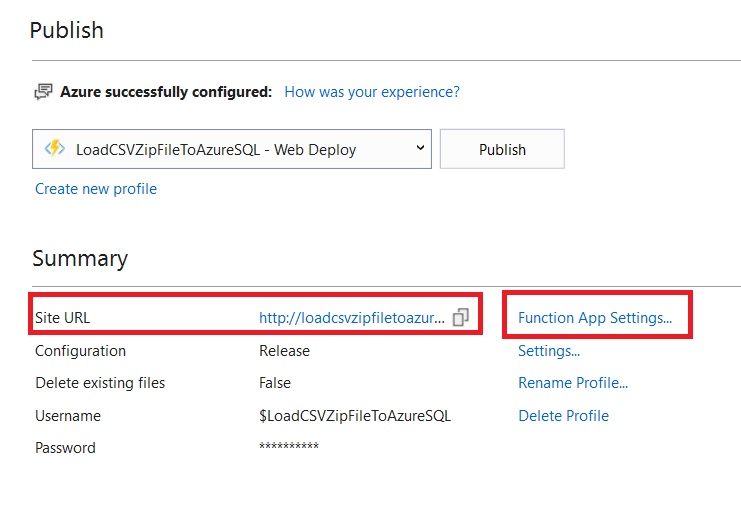The image size is (741, 521).
Task: Open the Site URL hyperlink
Action: tap(352, 318)
